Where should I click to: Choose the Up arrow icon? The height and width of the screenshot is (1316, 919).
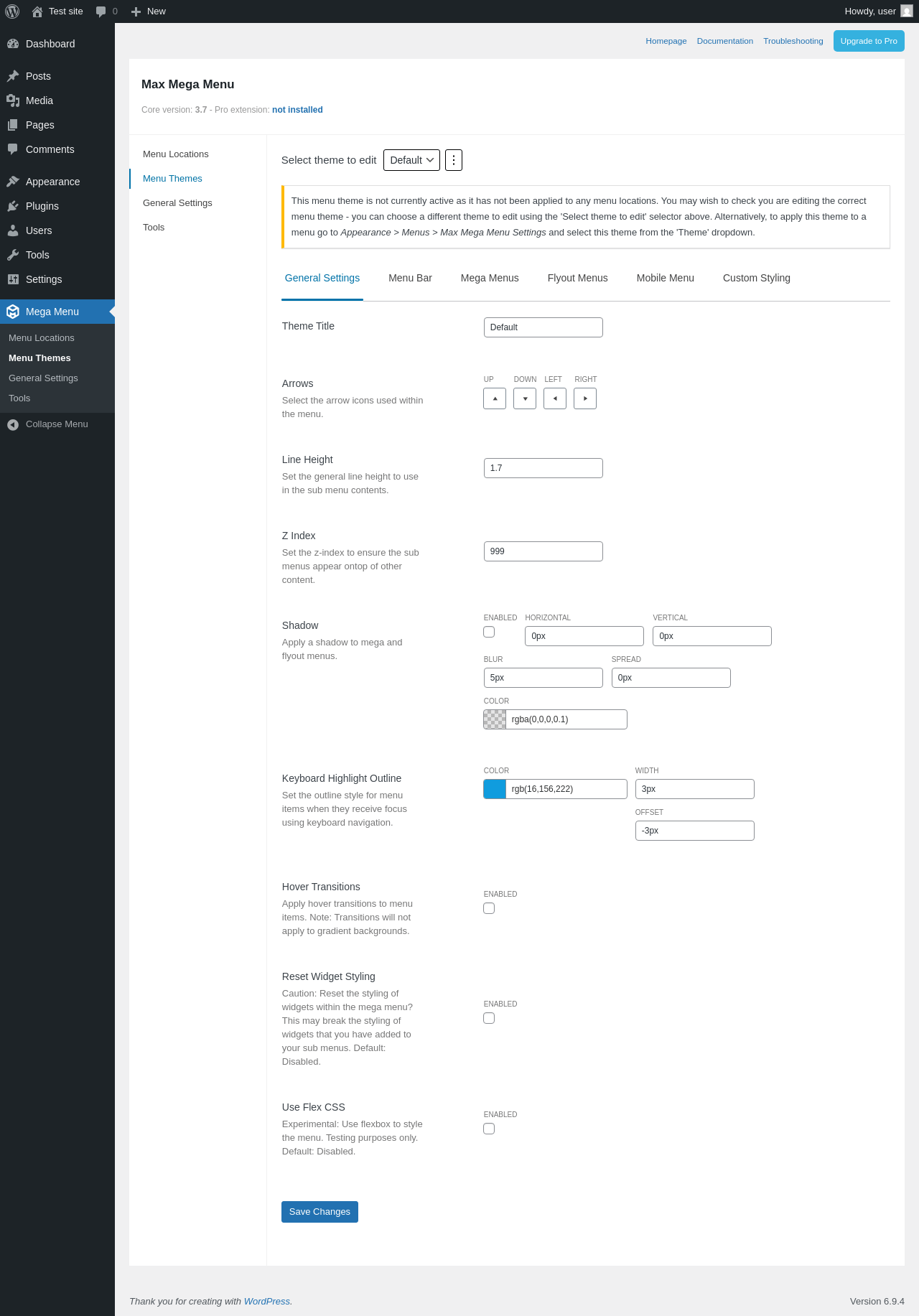pos(495,398)
